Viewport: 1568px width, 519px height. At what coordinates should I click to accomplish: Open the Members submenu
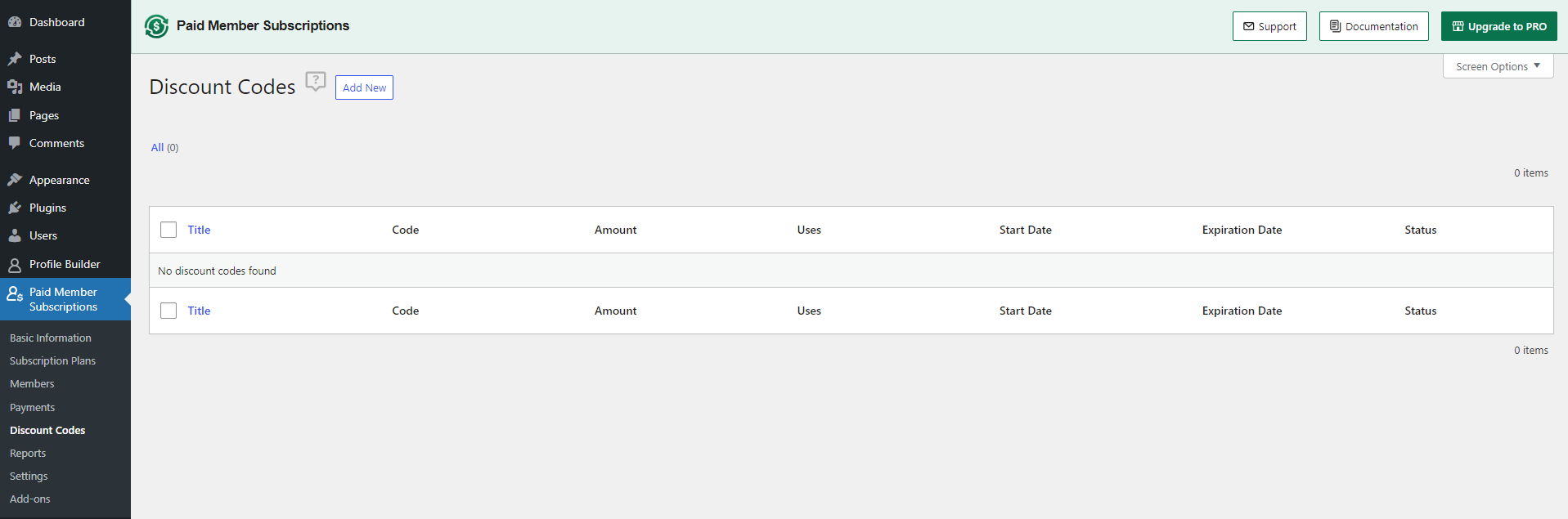click(x=32, y=383)
